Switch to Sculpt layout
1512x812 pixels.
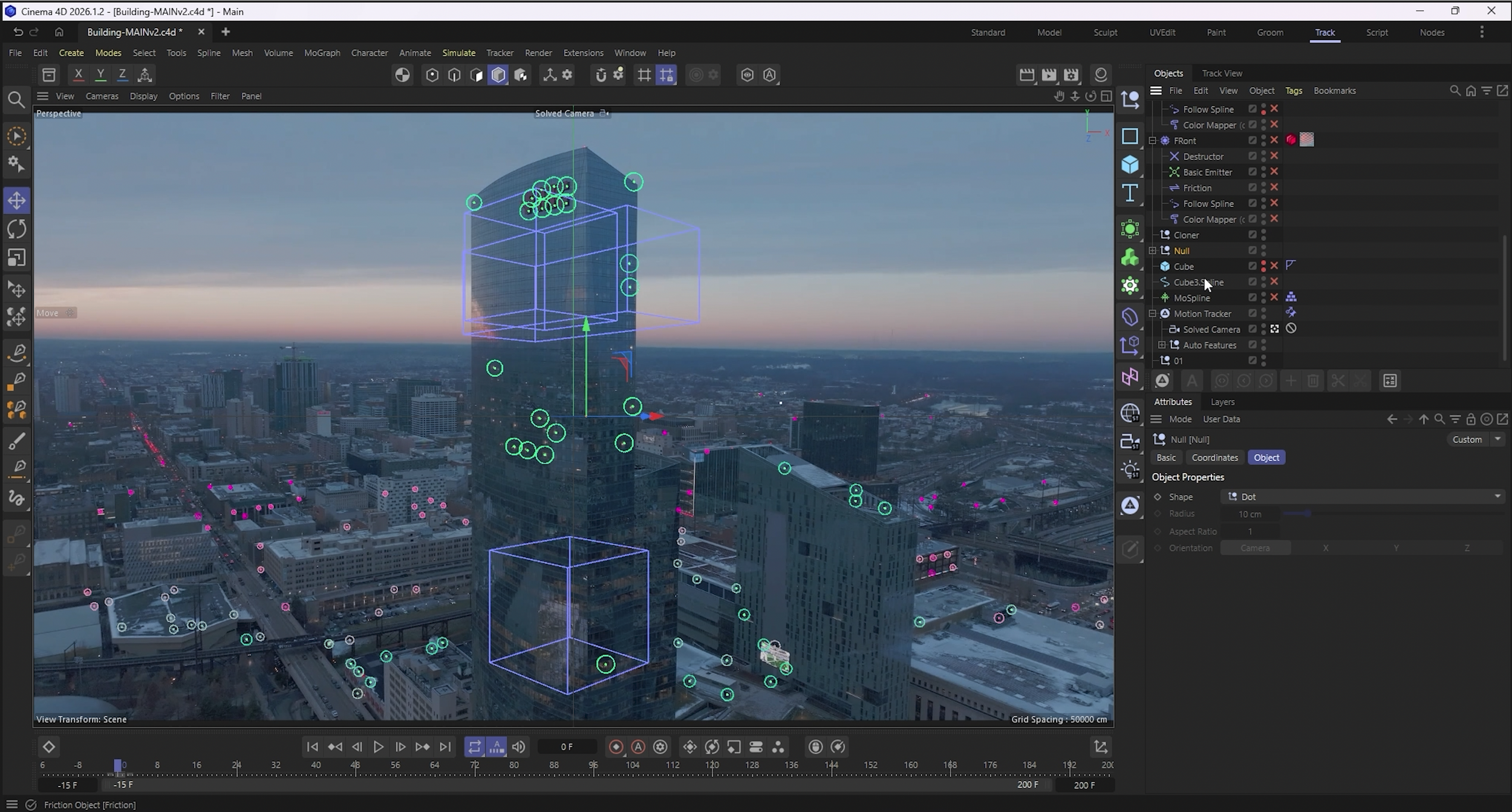point(1105,33)
